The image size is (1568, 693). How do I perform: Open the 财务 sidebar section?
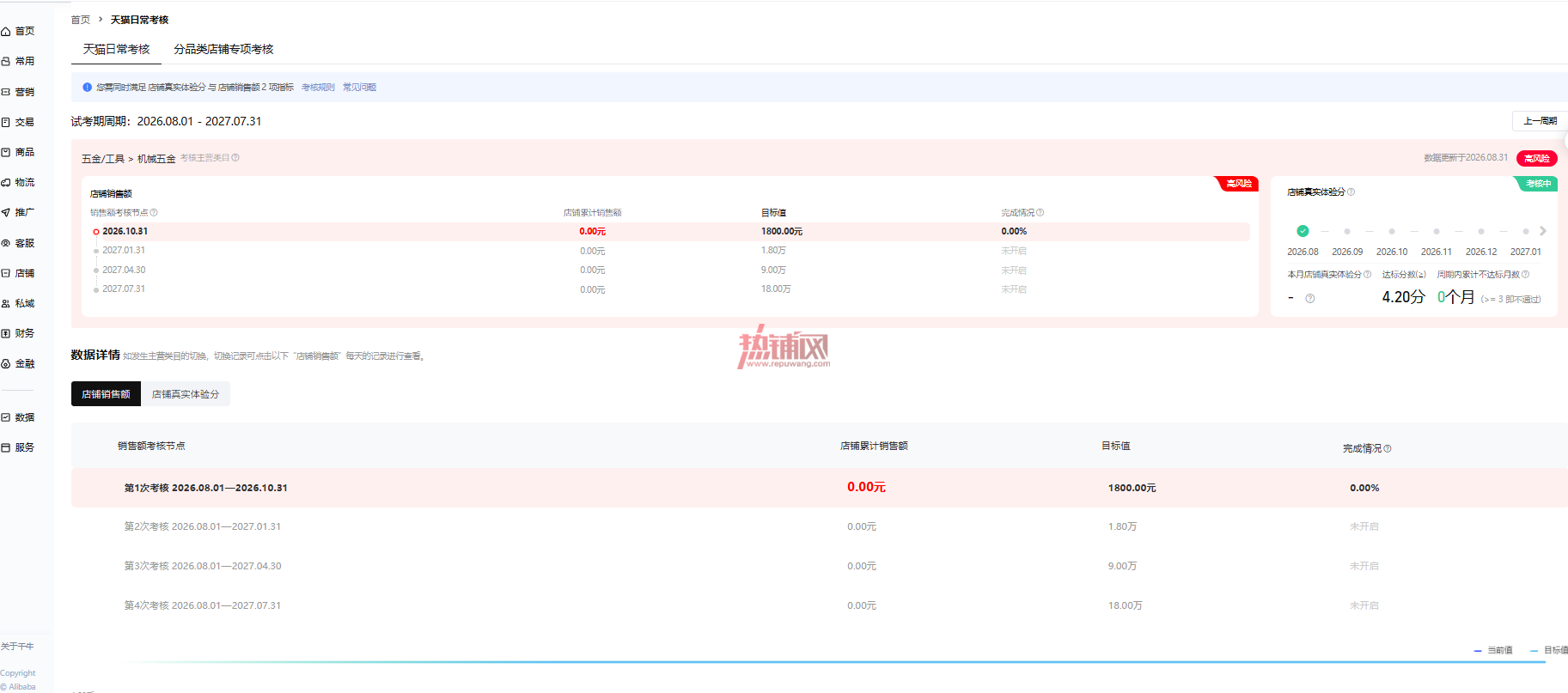[18, 333]
